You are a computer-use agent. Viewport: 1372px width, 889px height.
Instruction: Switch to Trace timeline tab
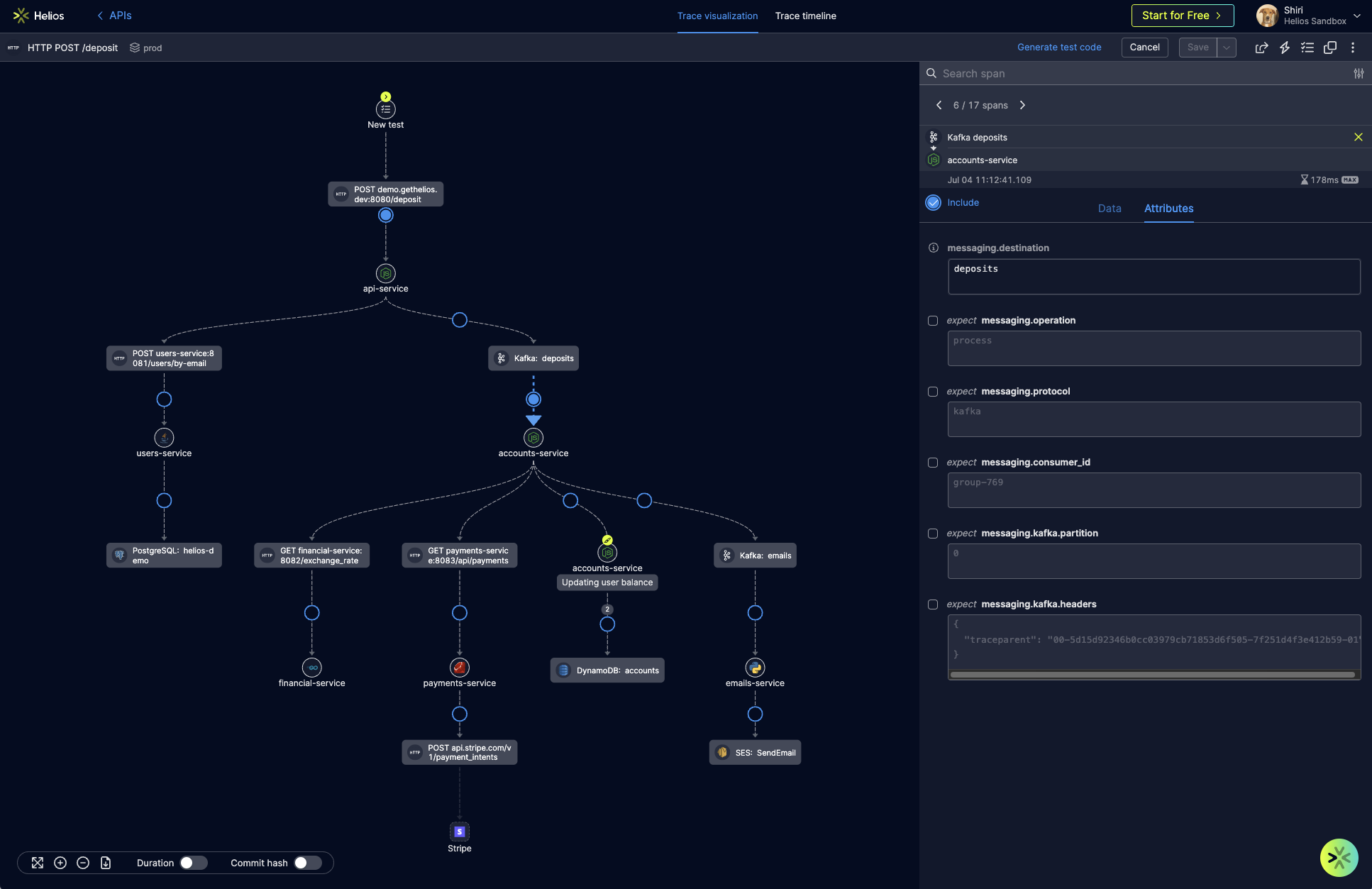pyautogui.click(x=805, y=16)
